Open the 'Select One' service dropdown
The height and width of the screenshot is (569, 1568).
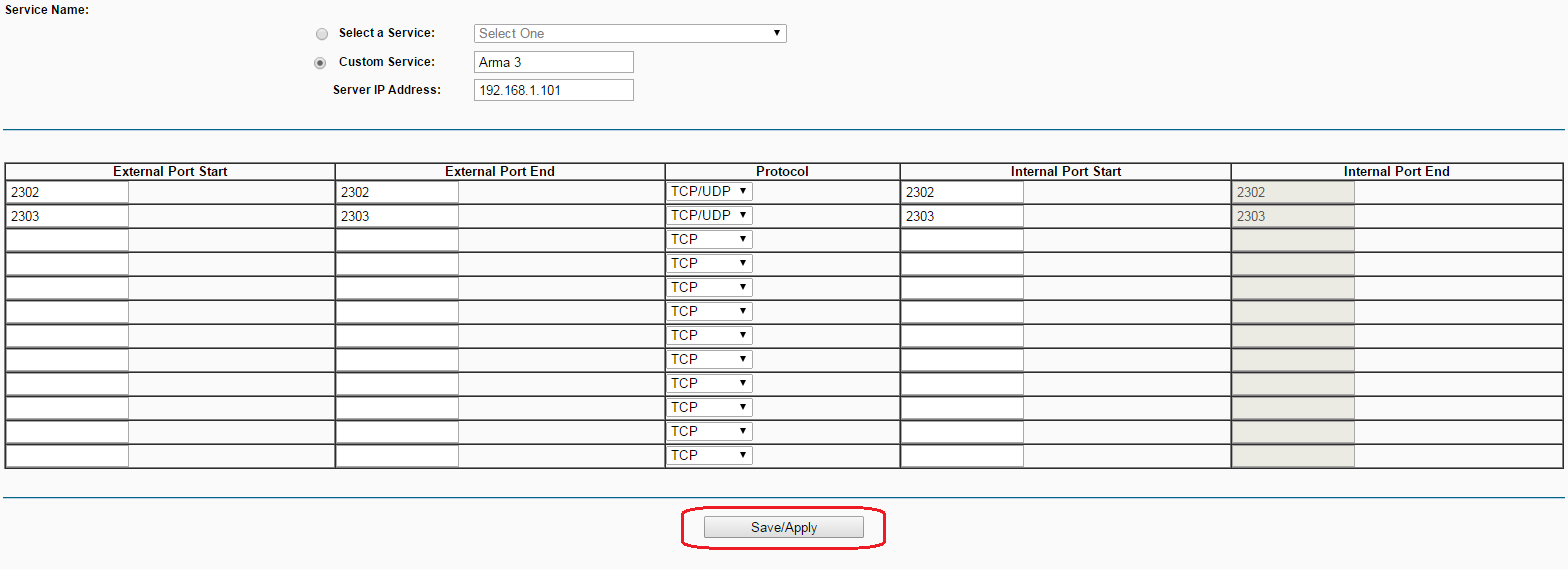click(x=630, y=33)
